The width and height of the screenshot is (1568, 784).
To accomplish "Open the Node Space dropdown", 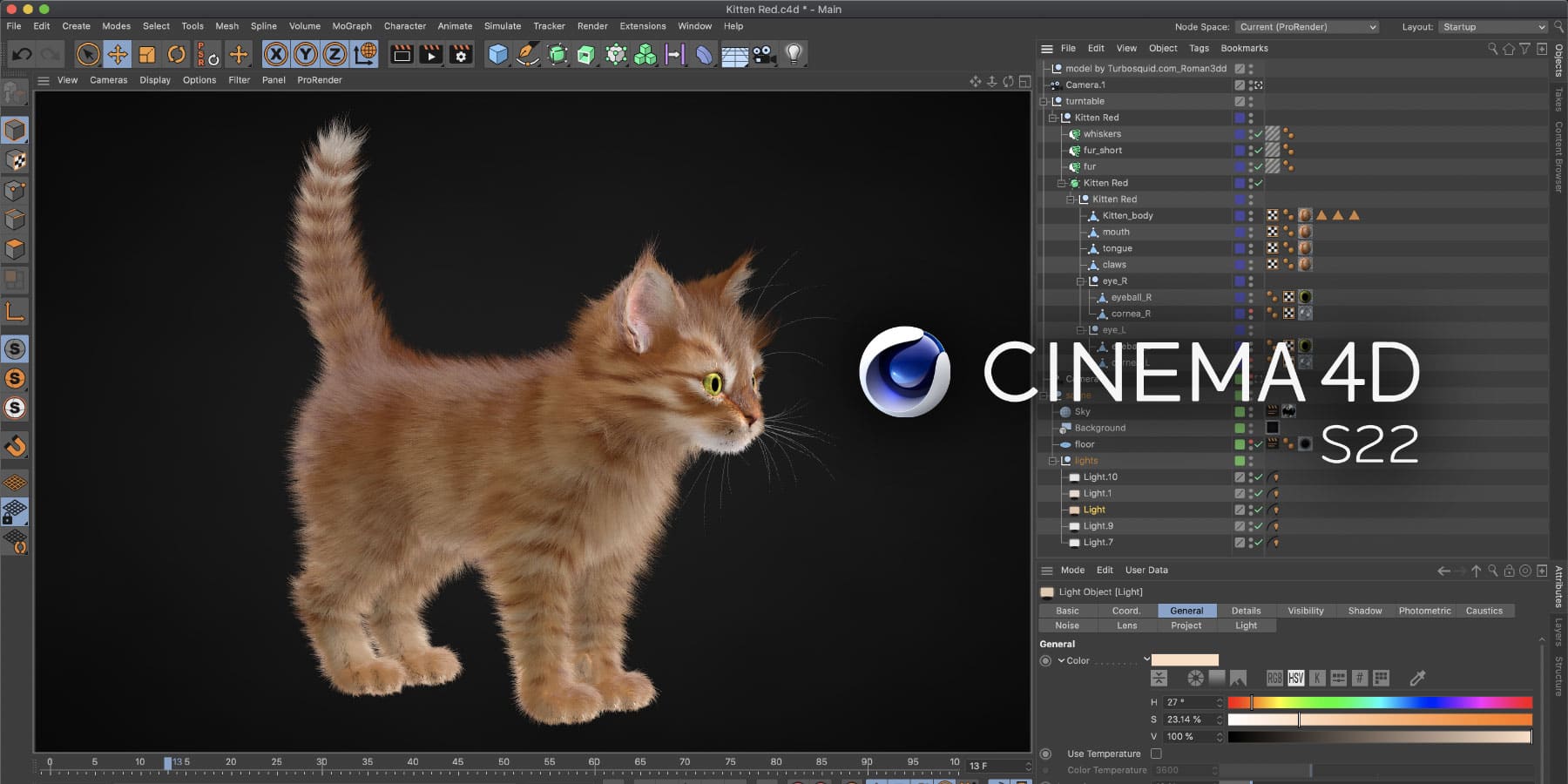I will (1308, 27).
